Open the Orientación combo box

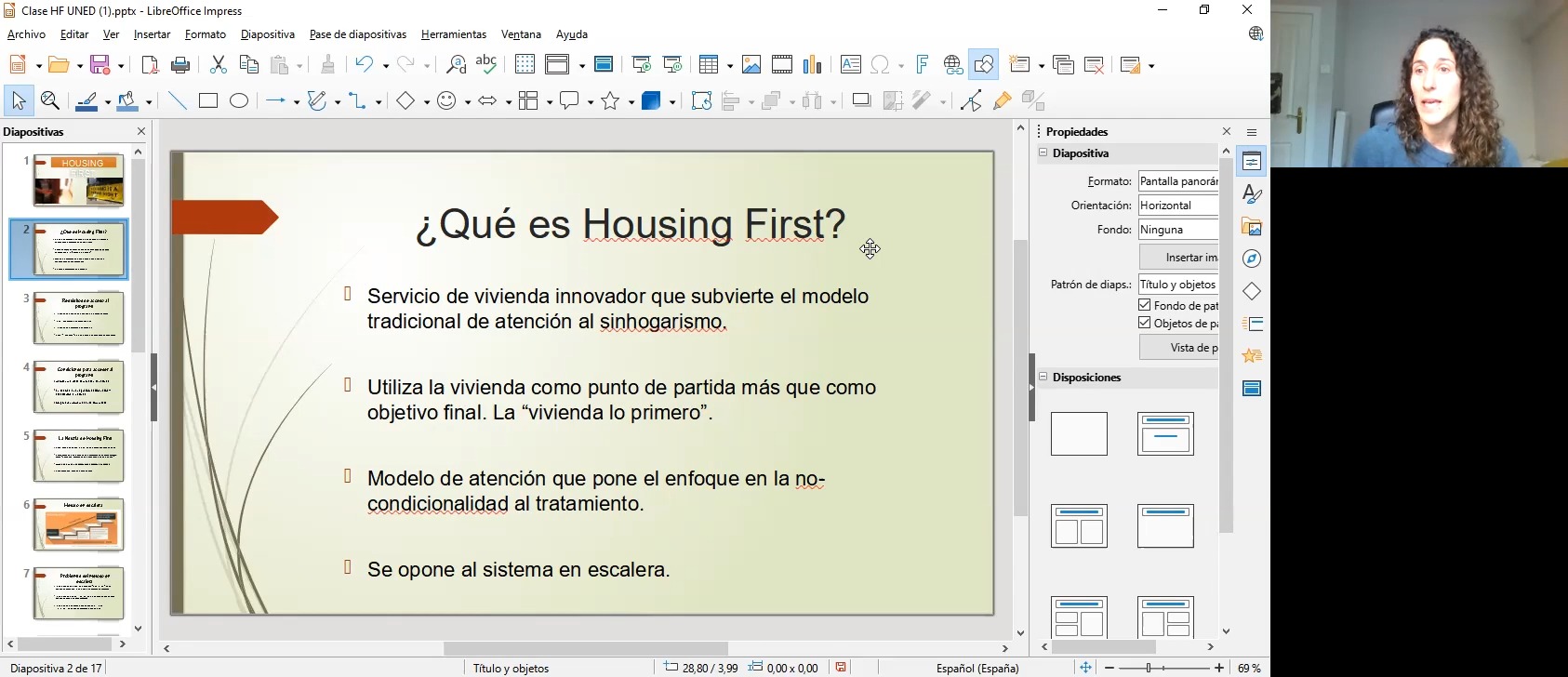tap(1177, 206)
